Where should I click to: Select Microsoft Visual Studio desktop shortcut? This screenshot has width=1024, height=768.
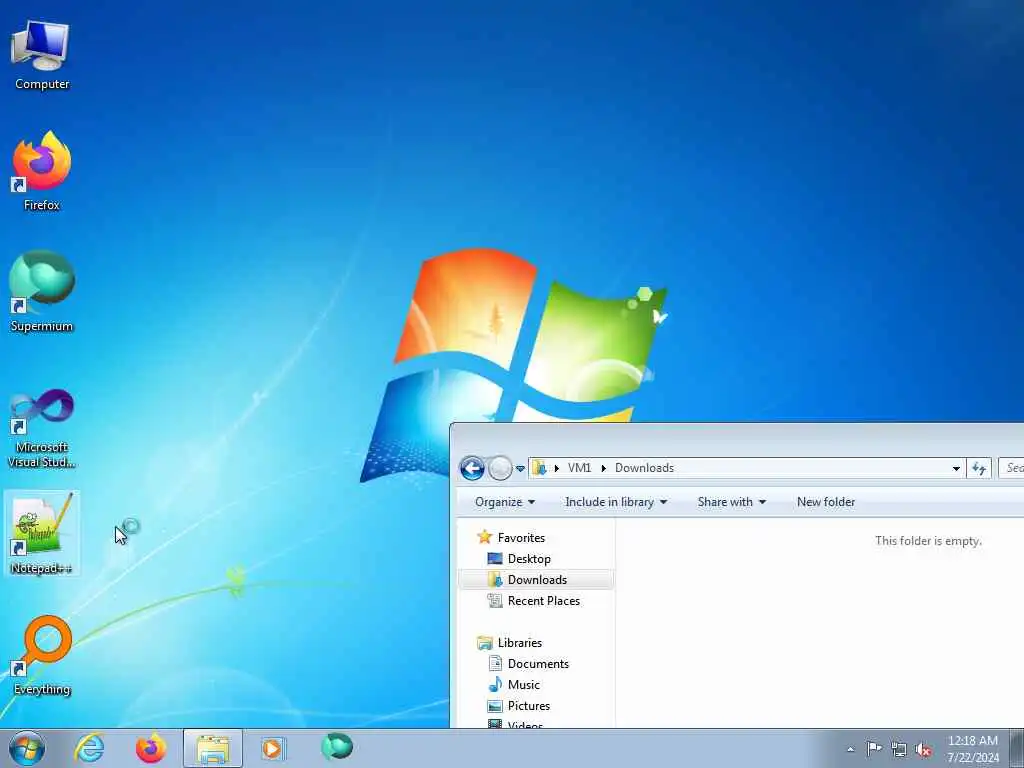pos(41,428)
